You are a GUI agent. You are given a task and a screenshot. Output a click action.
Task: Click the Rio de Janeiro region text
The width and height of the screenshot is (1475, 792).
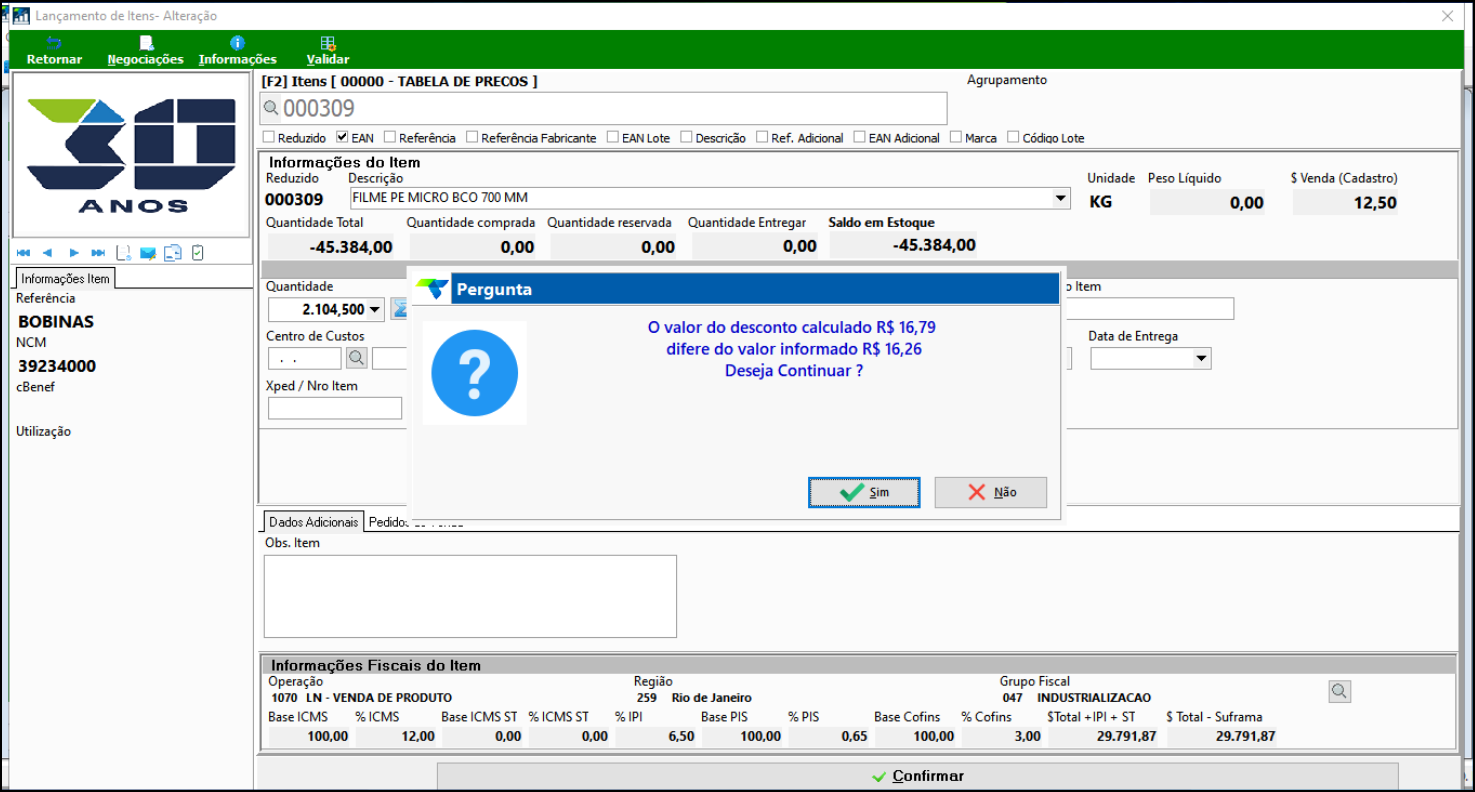711,698
